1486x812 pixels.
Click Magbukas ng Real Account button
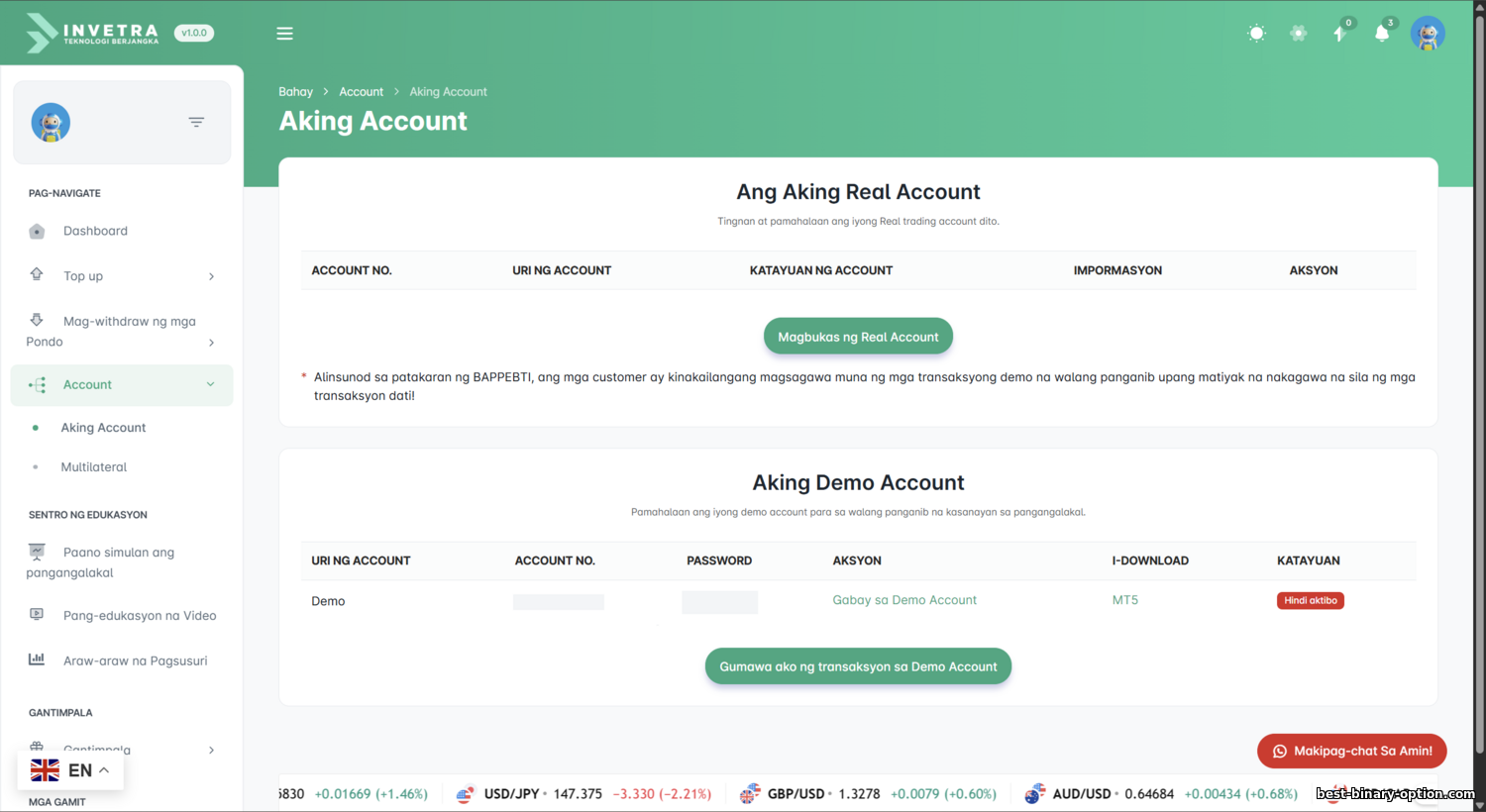(858, 337)
